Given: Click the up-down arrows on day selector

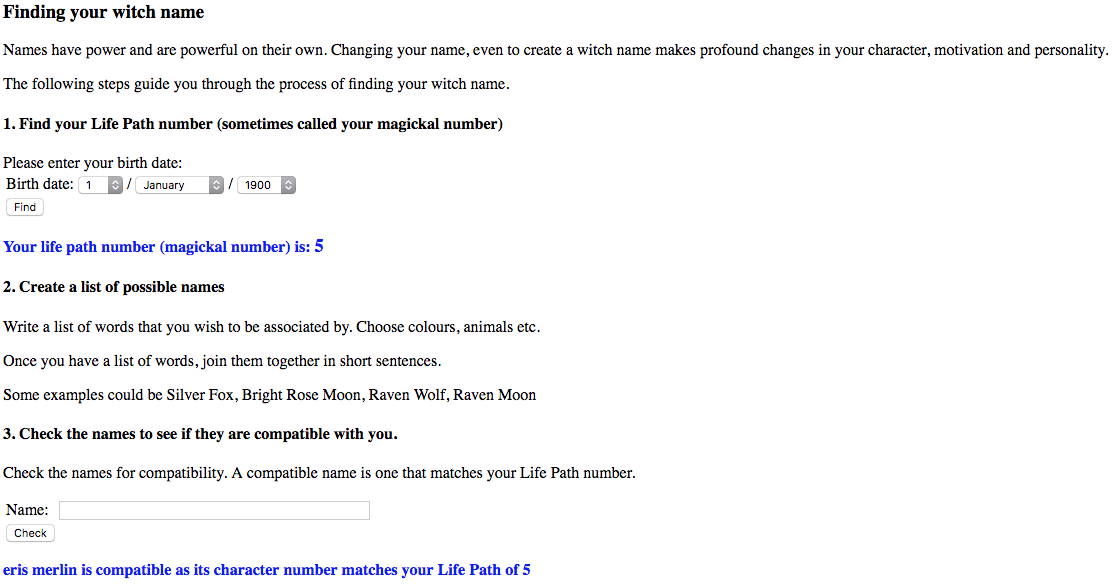Looking at the screenshot, I should (115, 185).
